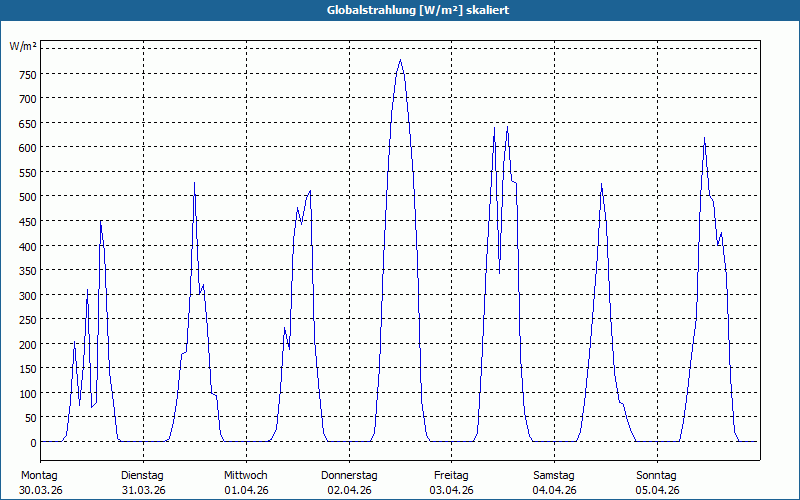
Task: Click Saturday's peak near 525
Action: 602,184
